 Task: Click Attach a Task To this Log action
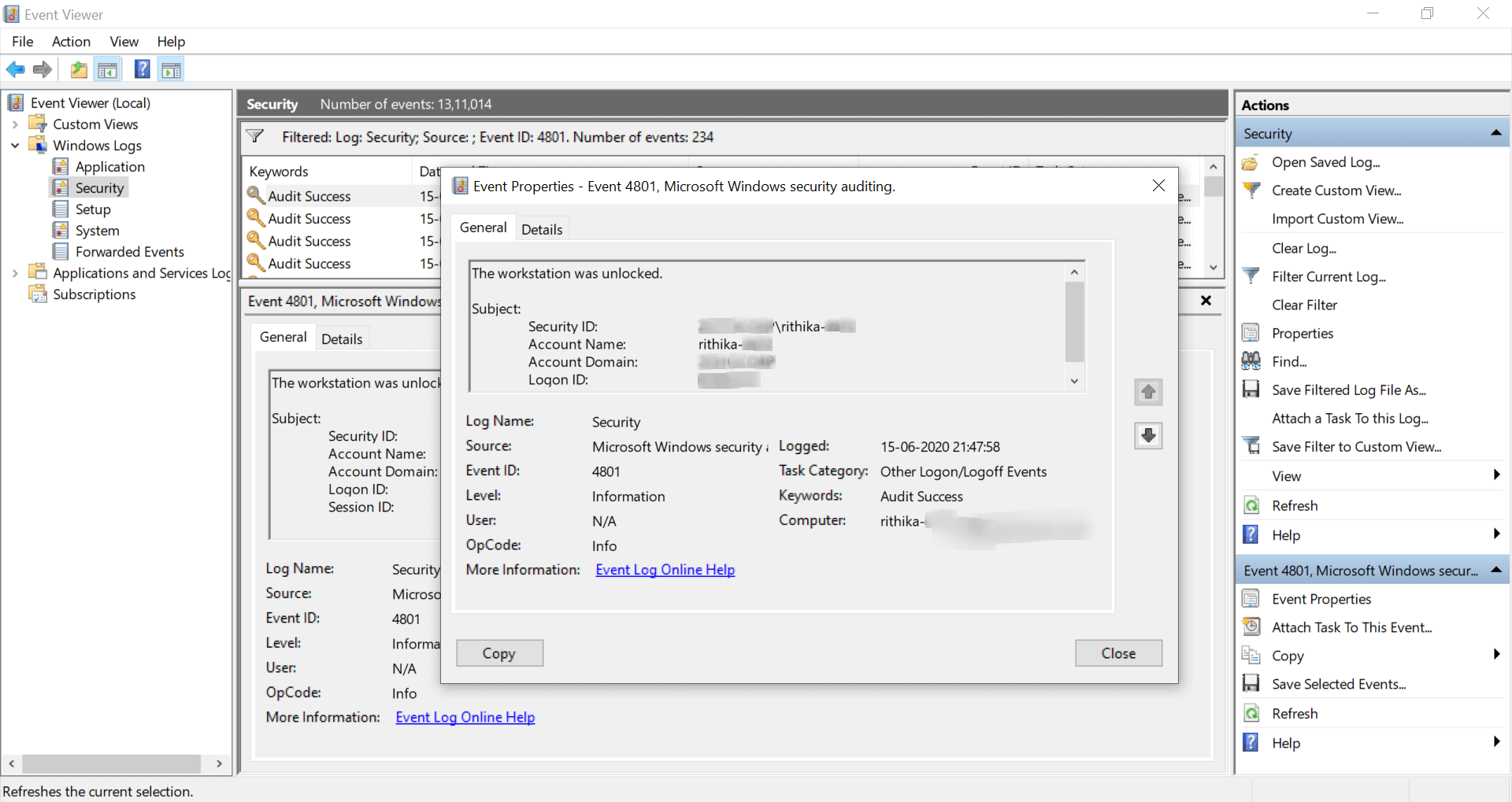[x=1351, y=418]
